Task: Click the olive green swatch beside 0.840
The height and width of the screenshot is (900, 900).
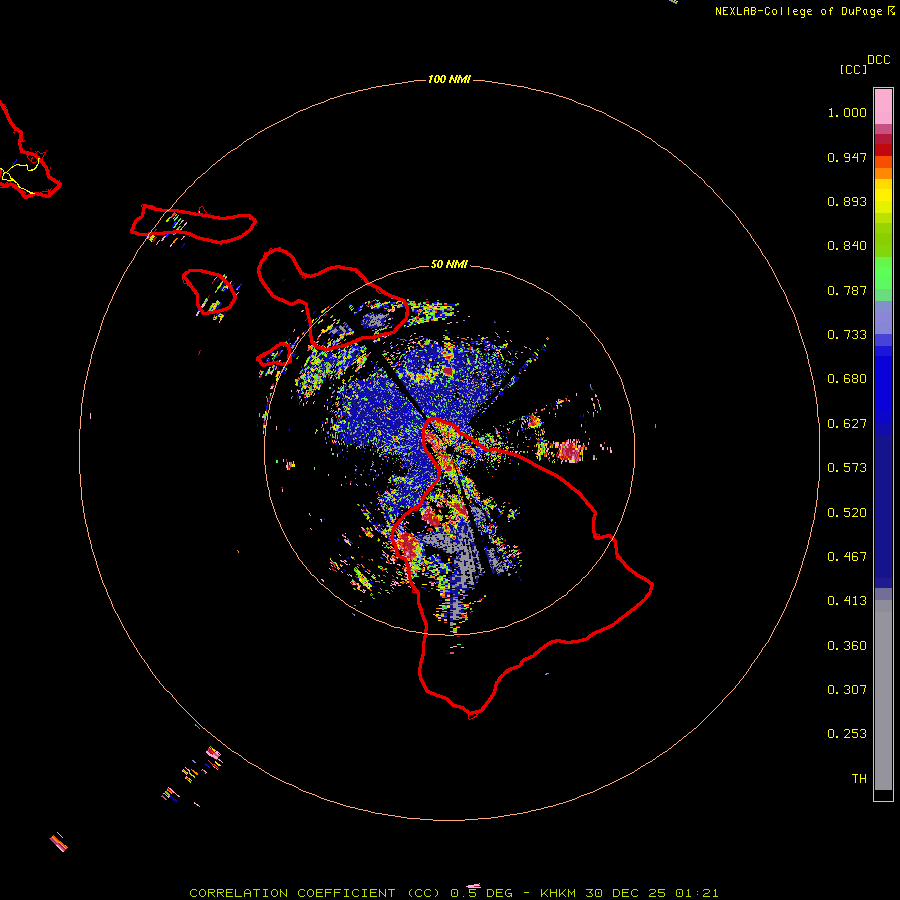Action: click(x=883, y=240)
